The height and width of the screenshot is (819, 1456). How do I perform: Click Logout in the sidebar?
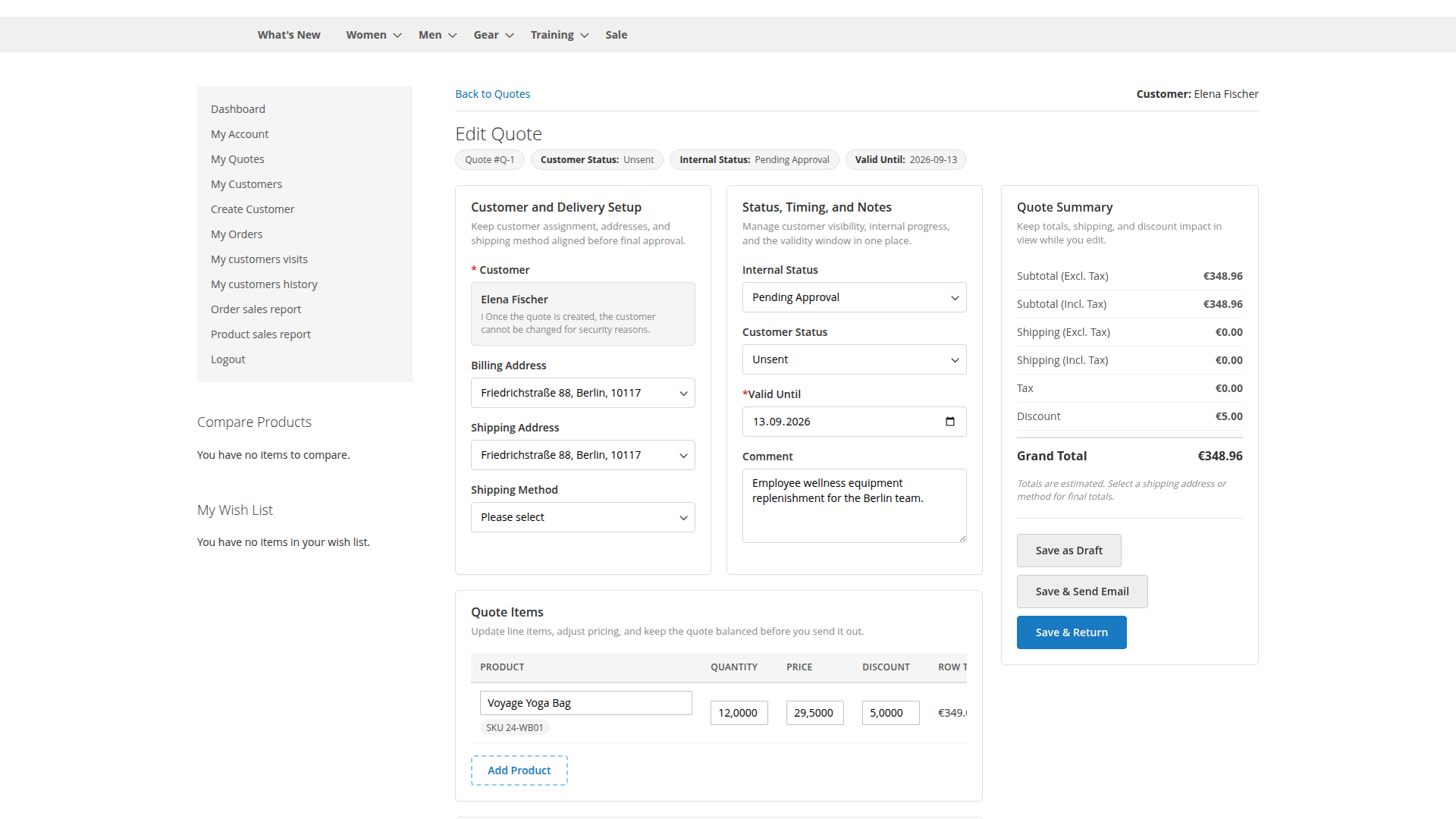[228, 359]
